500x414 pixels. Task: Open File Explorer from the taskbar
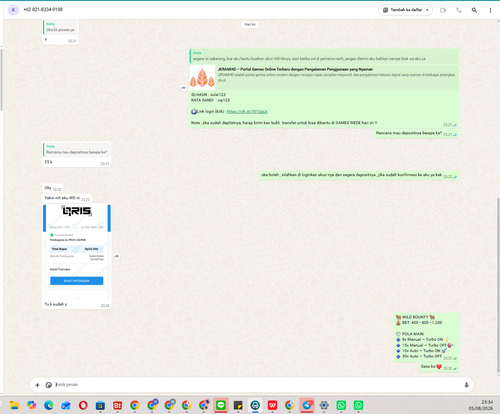[14, 405]
